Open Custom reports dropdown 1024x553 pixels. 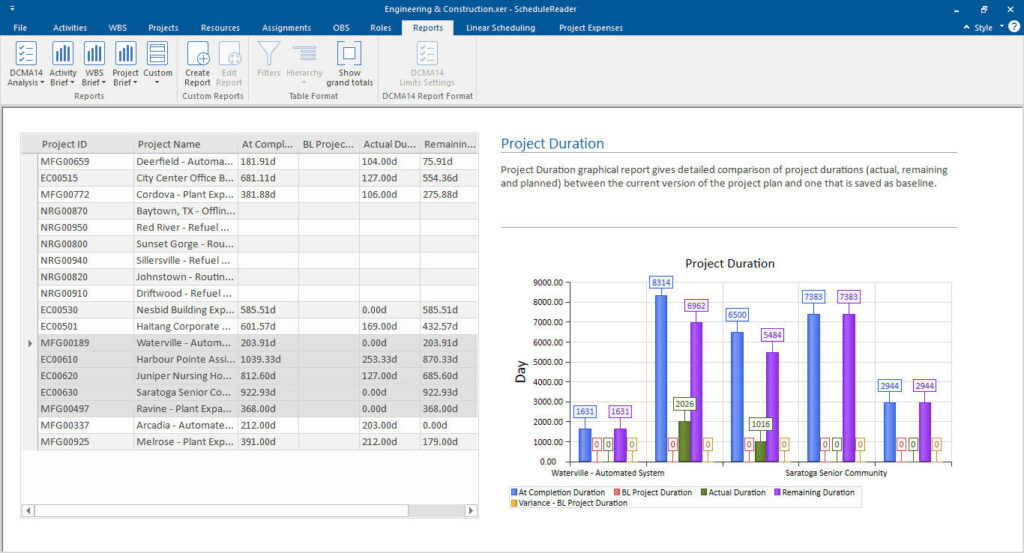point(157,63)
